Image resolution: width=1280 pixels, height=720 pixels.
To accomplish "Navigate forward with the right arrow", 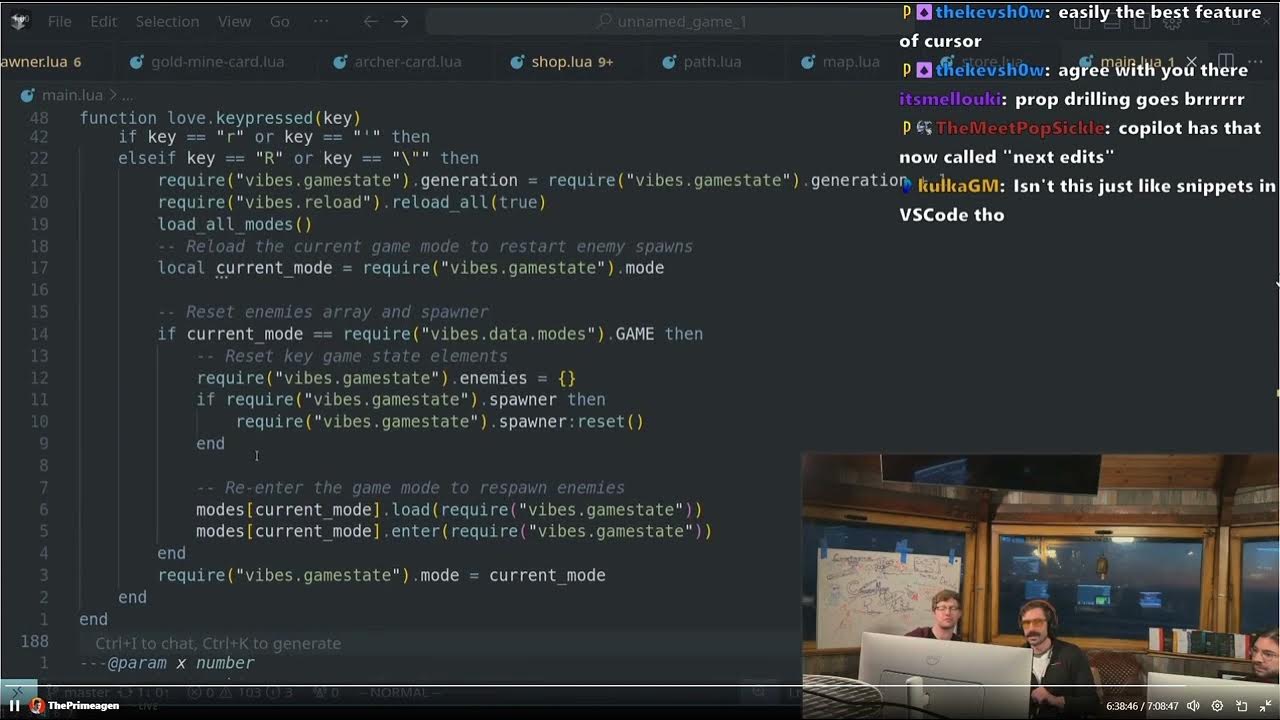I will click(401, 21).
